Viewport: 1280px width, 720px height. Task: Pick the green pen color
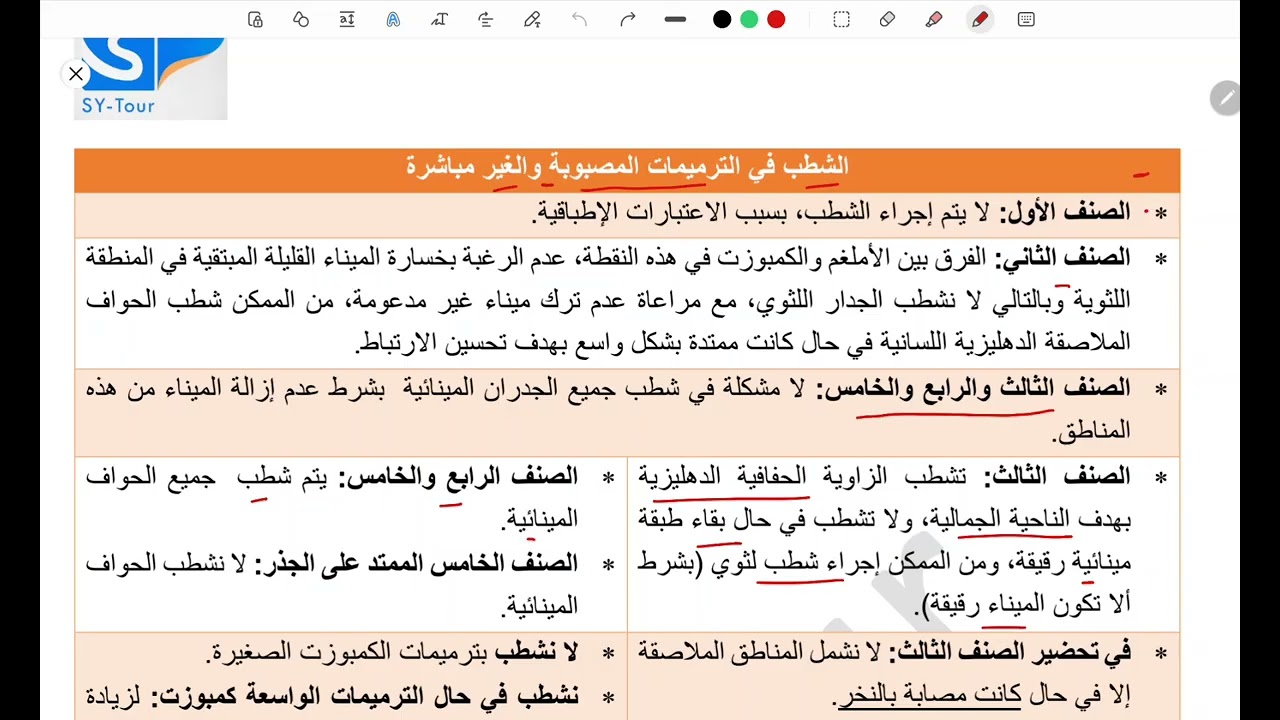click(749, 19)
